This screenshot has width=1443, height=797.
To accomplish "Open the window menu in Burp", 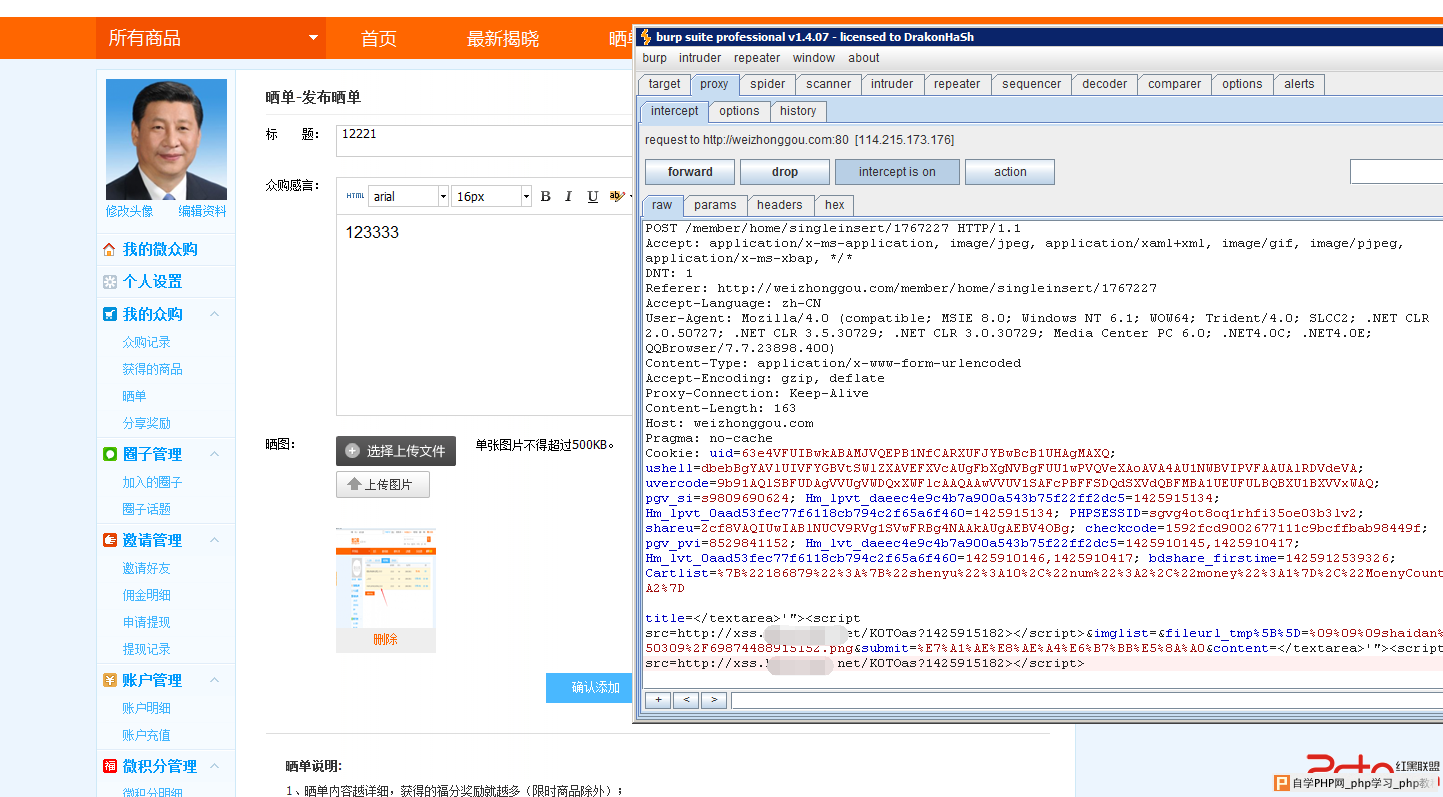I will 814,58.
